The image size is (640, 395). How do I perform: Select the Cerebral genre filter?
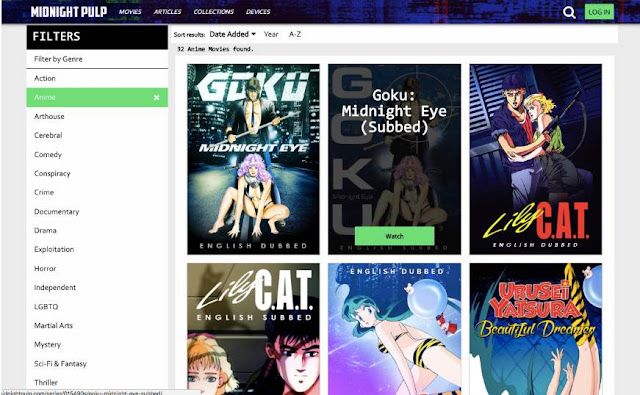pyautogui.click(x=97, y=135)
